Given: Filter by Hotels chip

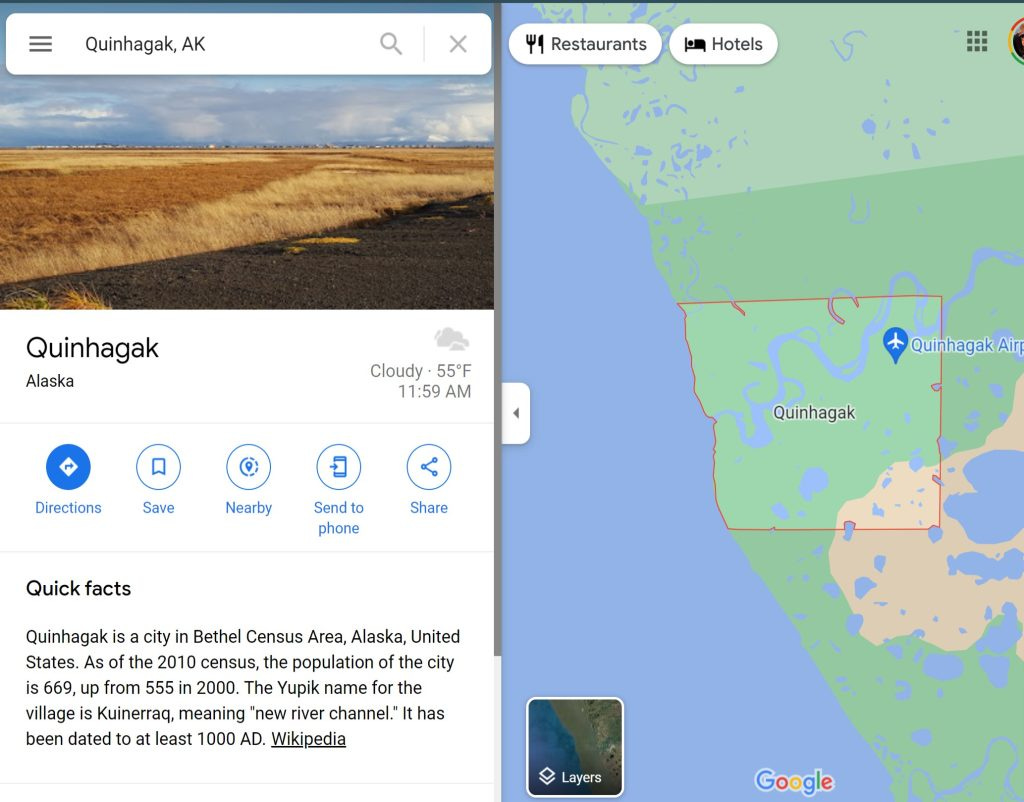Looking at the screenshot, I should tap(723, 44).
